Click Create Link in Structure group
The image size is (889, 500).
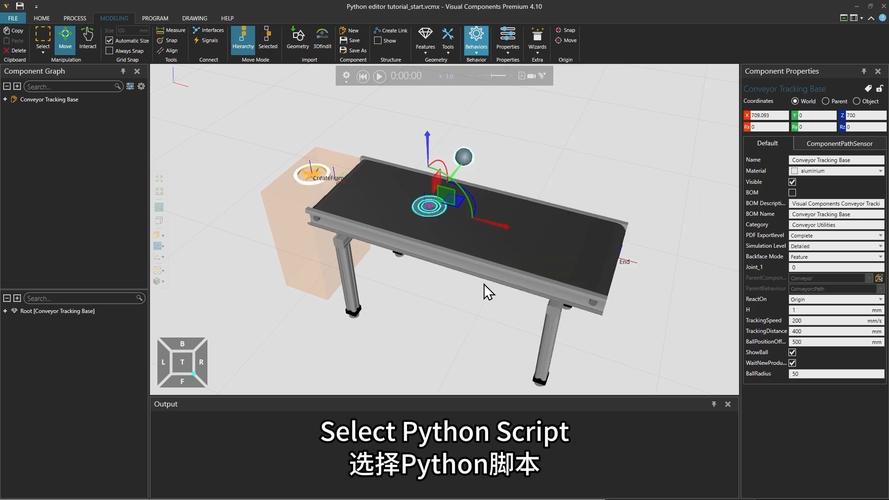point(391,30)
